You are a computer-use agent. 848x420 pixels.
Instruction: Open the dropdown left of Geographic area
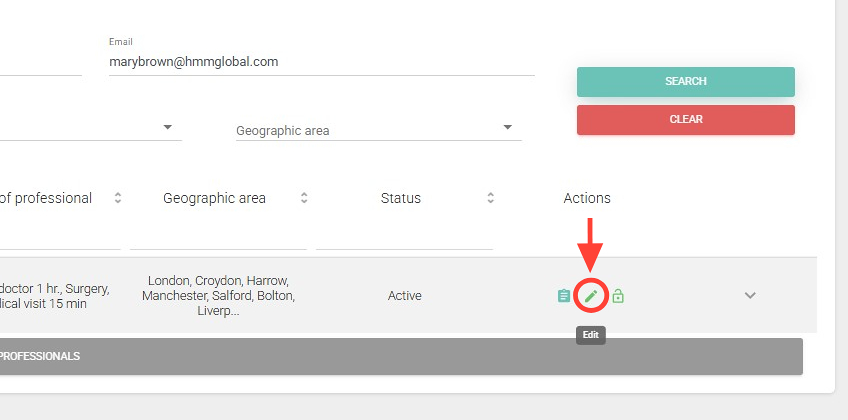pos(167,128)
